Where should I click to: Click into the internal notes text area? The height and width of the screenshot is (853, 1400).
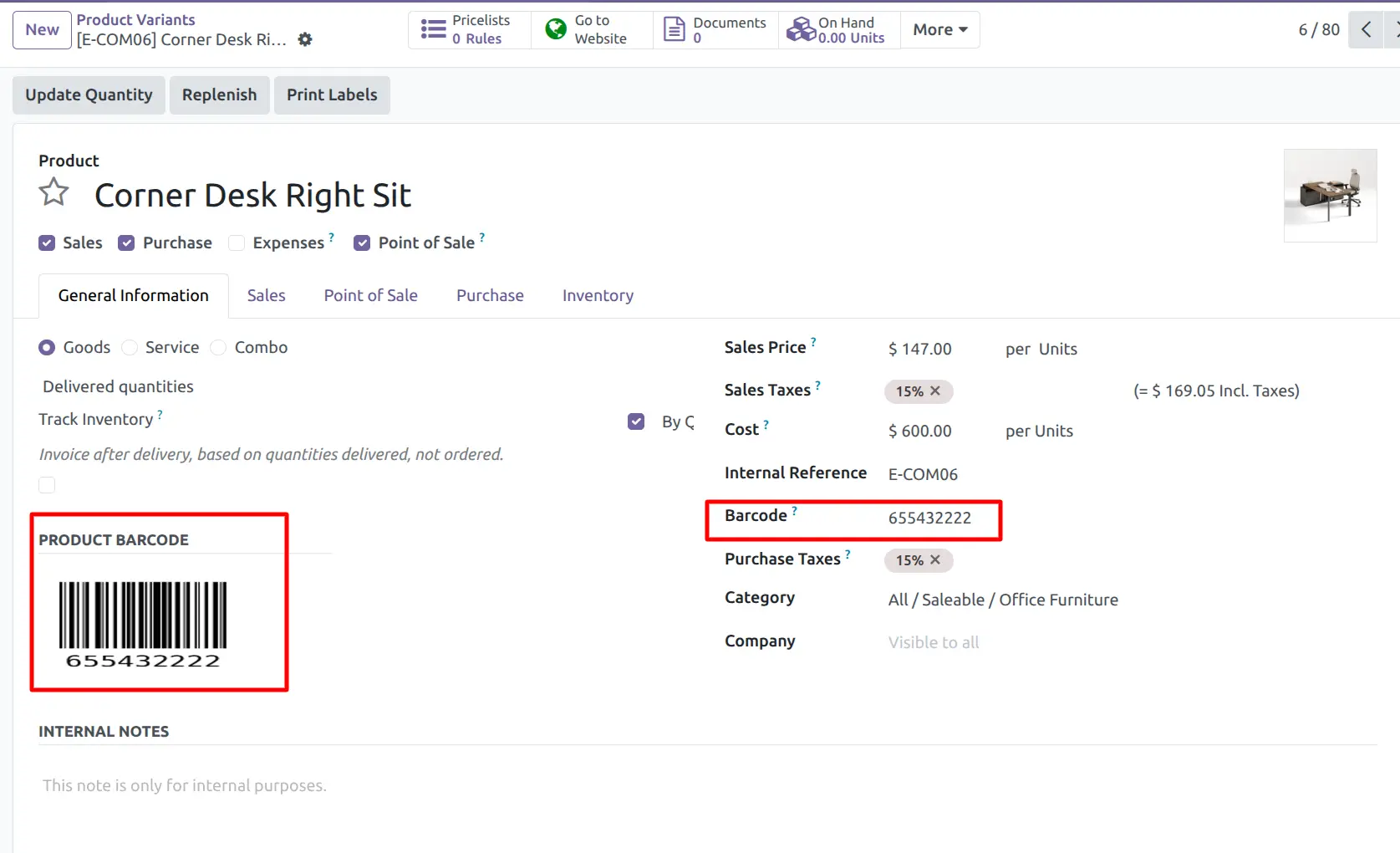point(707,785)
